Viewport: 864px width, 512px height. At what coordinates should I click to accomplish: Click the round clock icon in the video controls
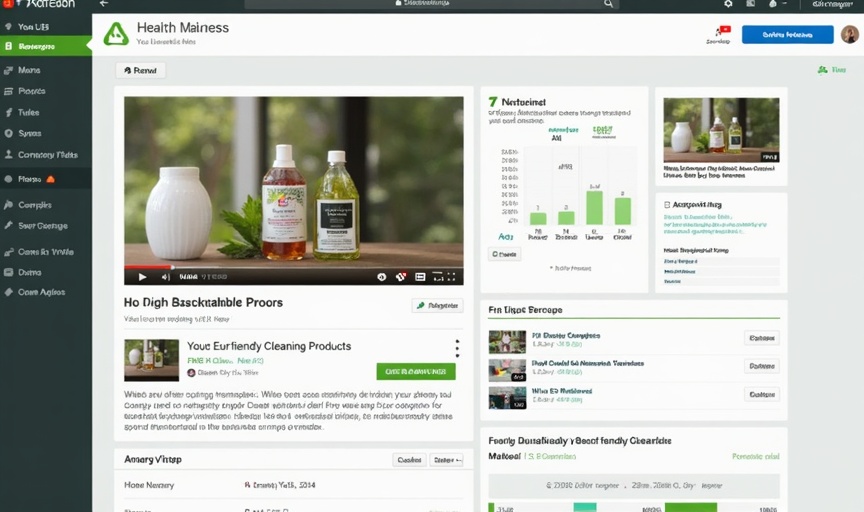381,277
